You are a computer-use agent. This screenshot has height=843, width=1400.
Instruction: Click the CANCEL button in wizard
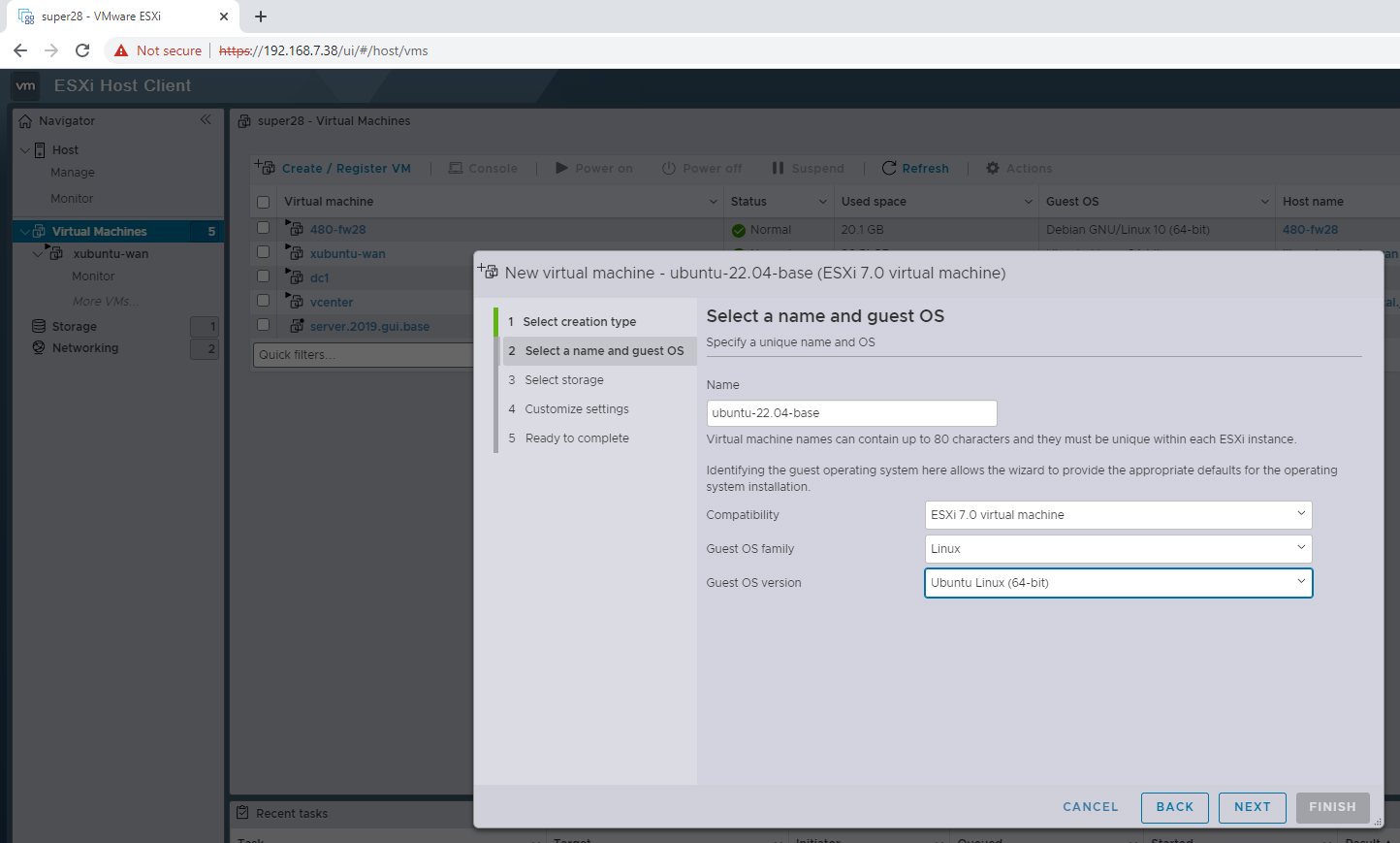tap(1091, 807)
